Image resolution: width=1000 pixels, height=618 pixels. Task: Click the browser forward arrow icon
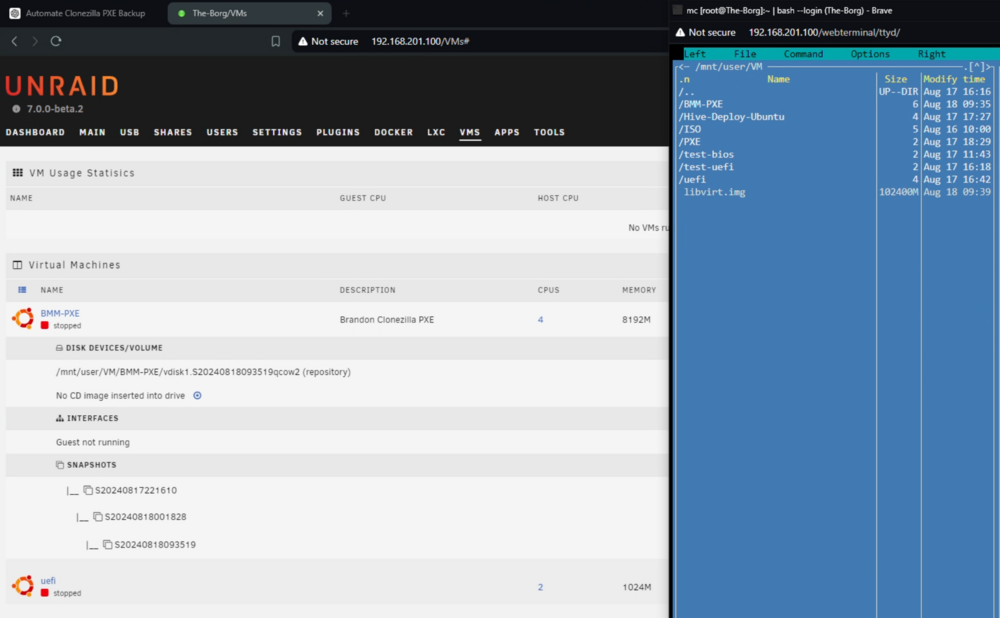point(35,41)
